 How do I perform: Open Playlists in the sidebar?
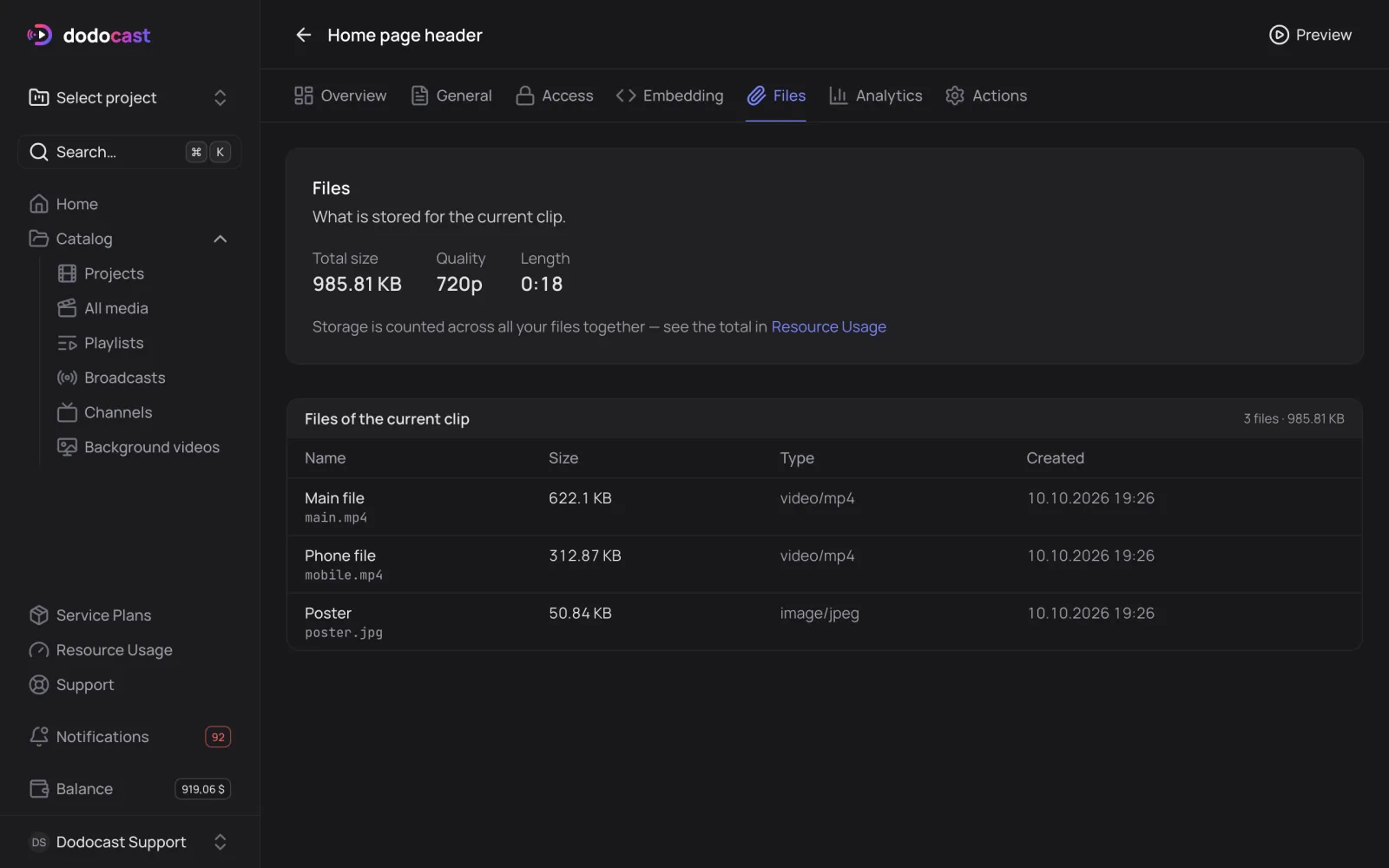tap(114, 343)
